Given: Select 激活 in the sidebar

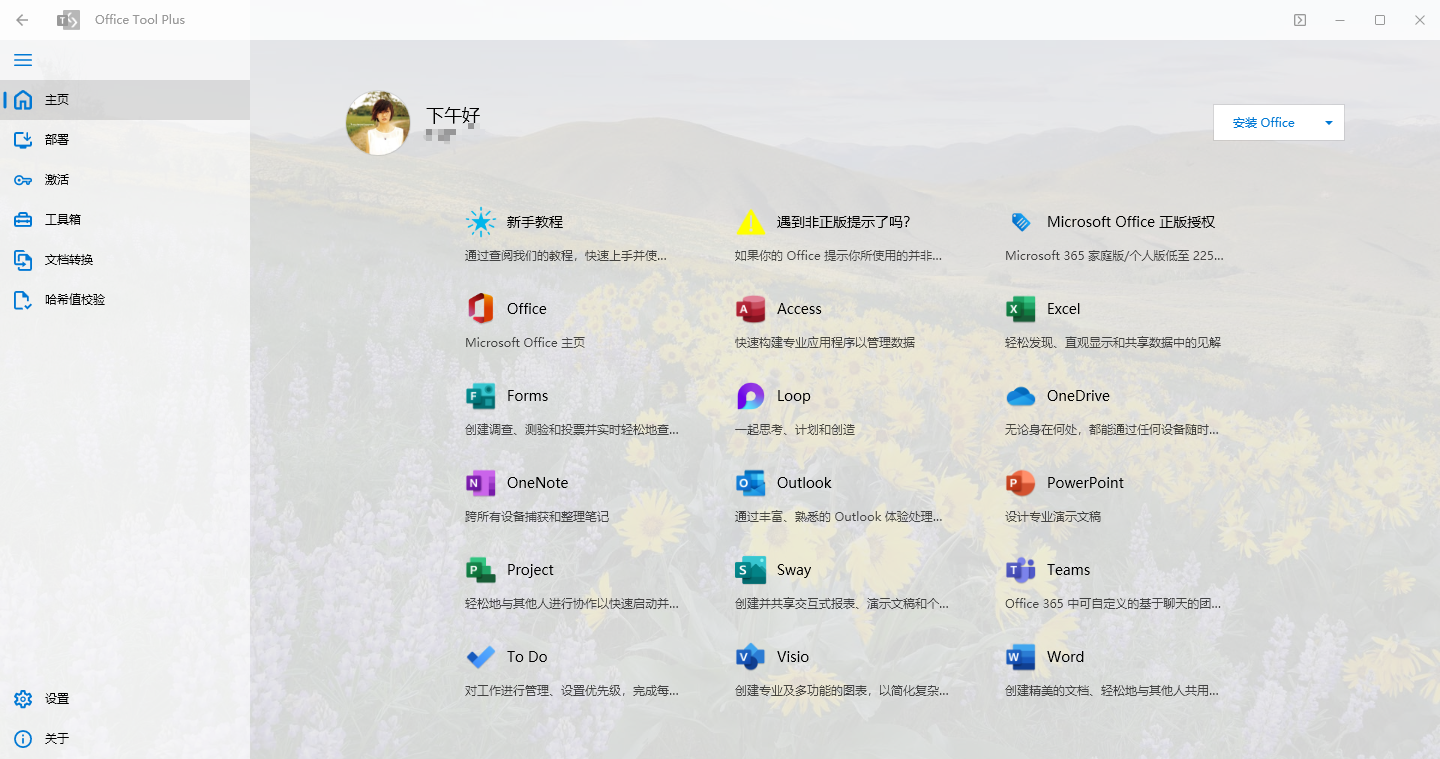Looking at the screenshot, I should 56,180.
